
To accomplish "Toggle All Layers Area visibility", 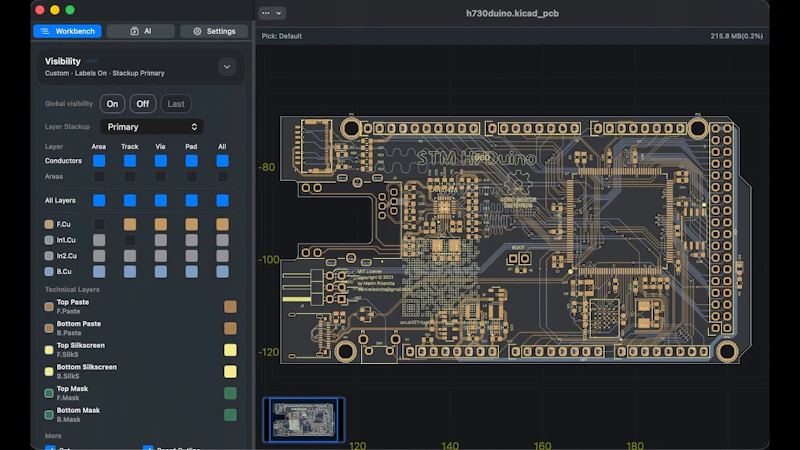I will (99, 201).
